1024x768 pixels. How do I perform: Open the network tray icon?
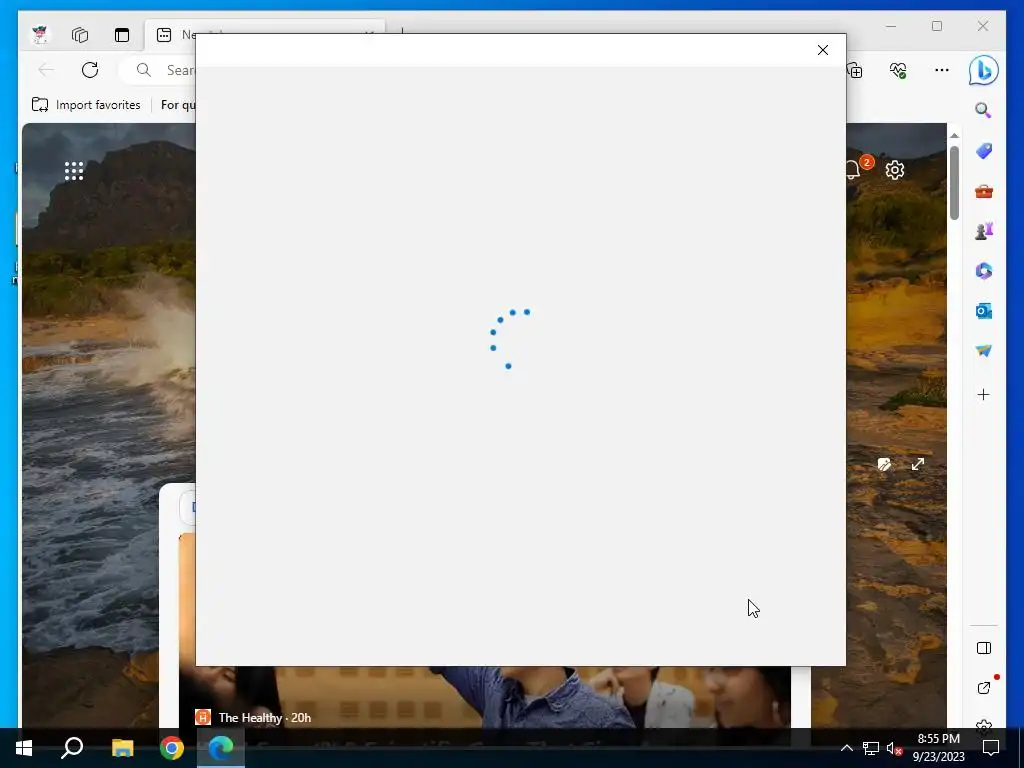[x=871, y=748]
